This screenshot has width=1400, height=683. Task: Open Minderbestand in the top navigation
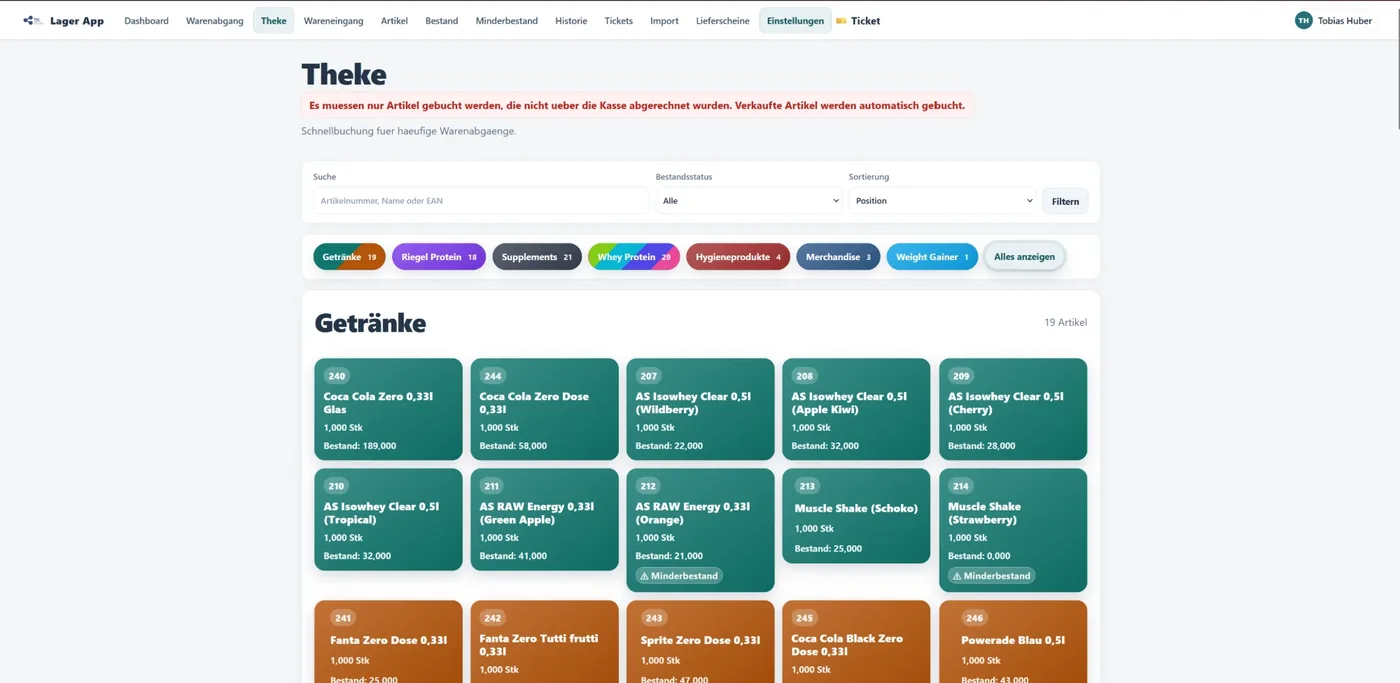click(x=506, y=21)
